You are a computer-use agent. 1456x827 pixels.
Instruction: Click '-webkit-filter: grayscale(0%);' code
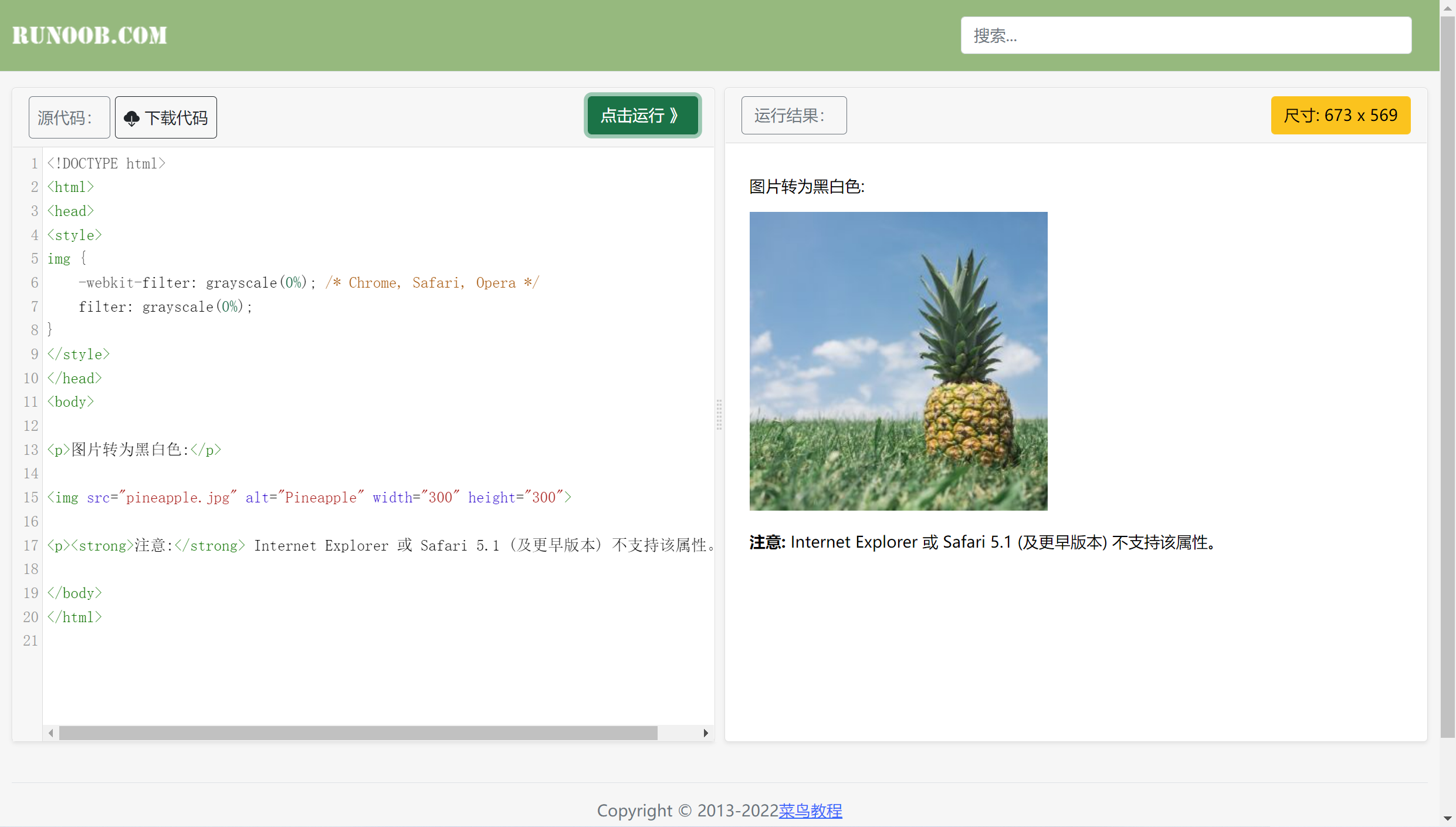pyautogui.click(x=197, y=283)
